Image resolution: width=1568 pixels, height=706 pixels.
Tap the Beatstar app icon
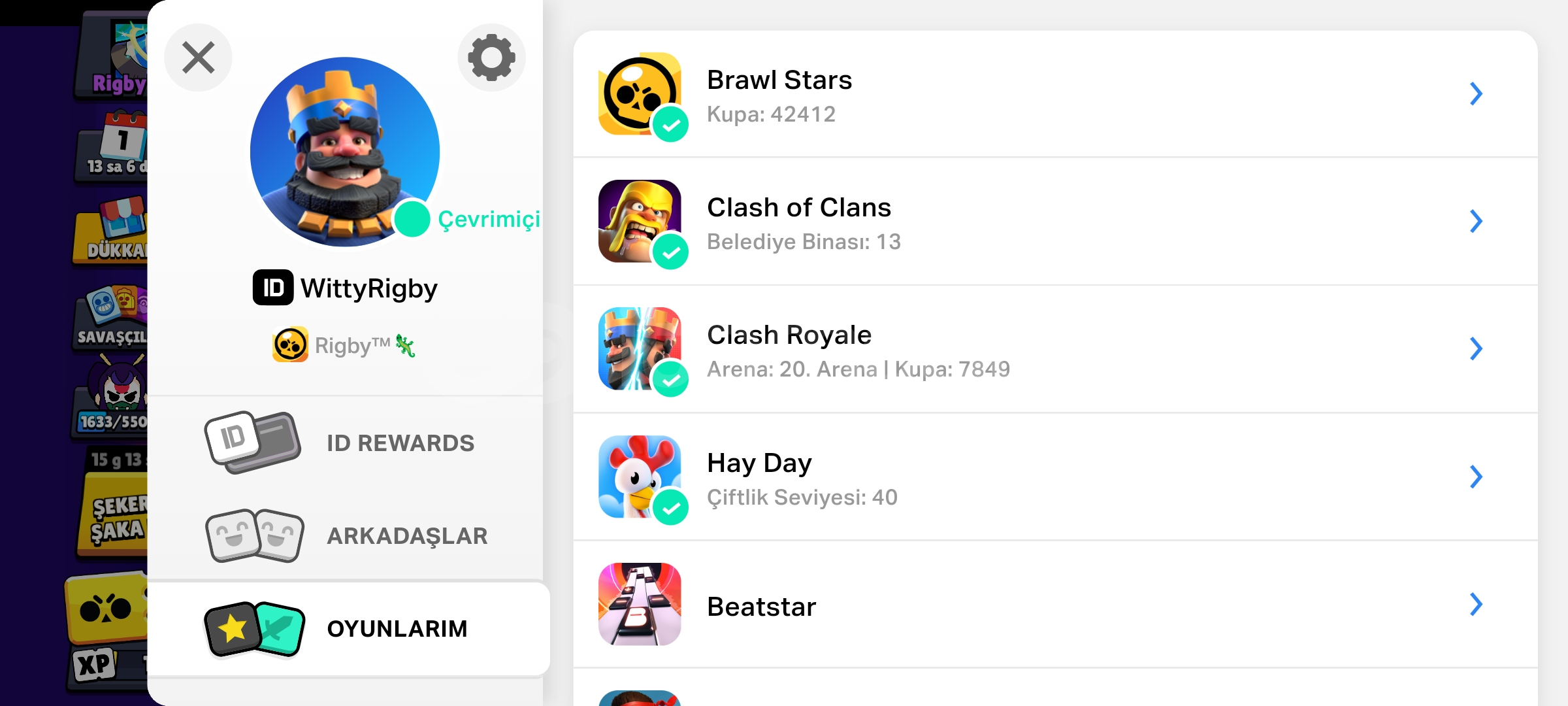[640, 604]
